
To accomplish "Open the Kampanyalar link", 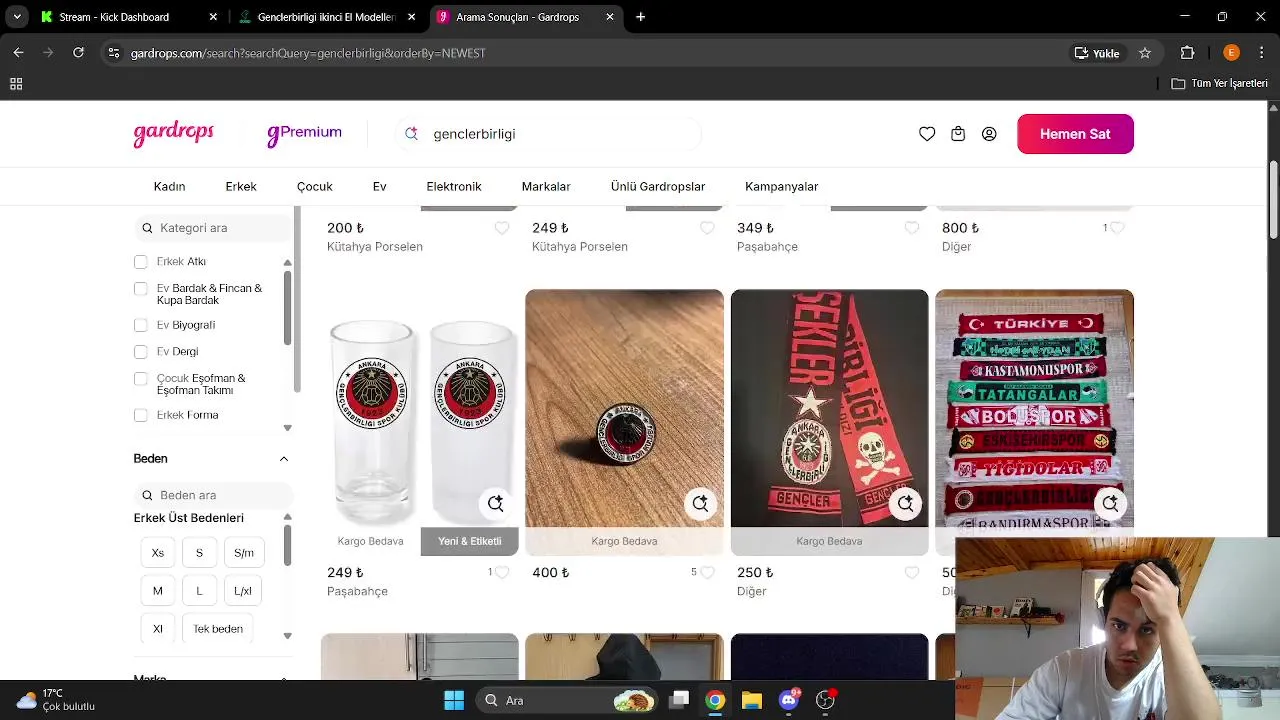I will click(x=781, y=186).
